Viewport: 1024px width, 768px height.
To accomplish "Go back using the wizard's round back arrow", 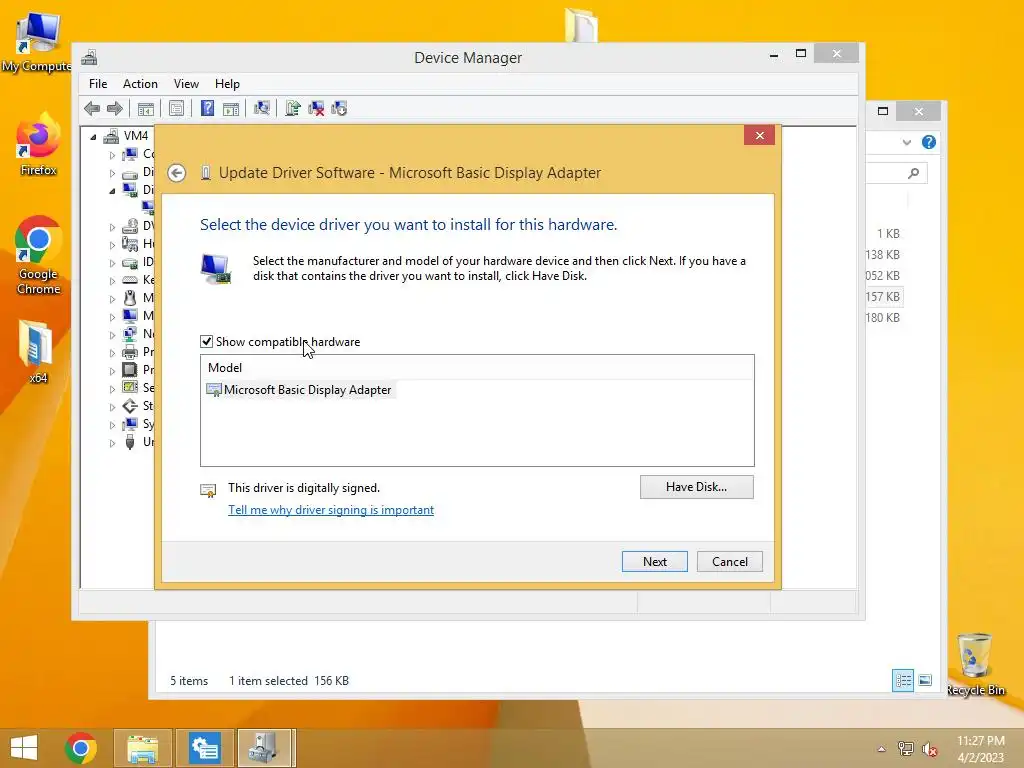I will tap(176, 173).
